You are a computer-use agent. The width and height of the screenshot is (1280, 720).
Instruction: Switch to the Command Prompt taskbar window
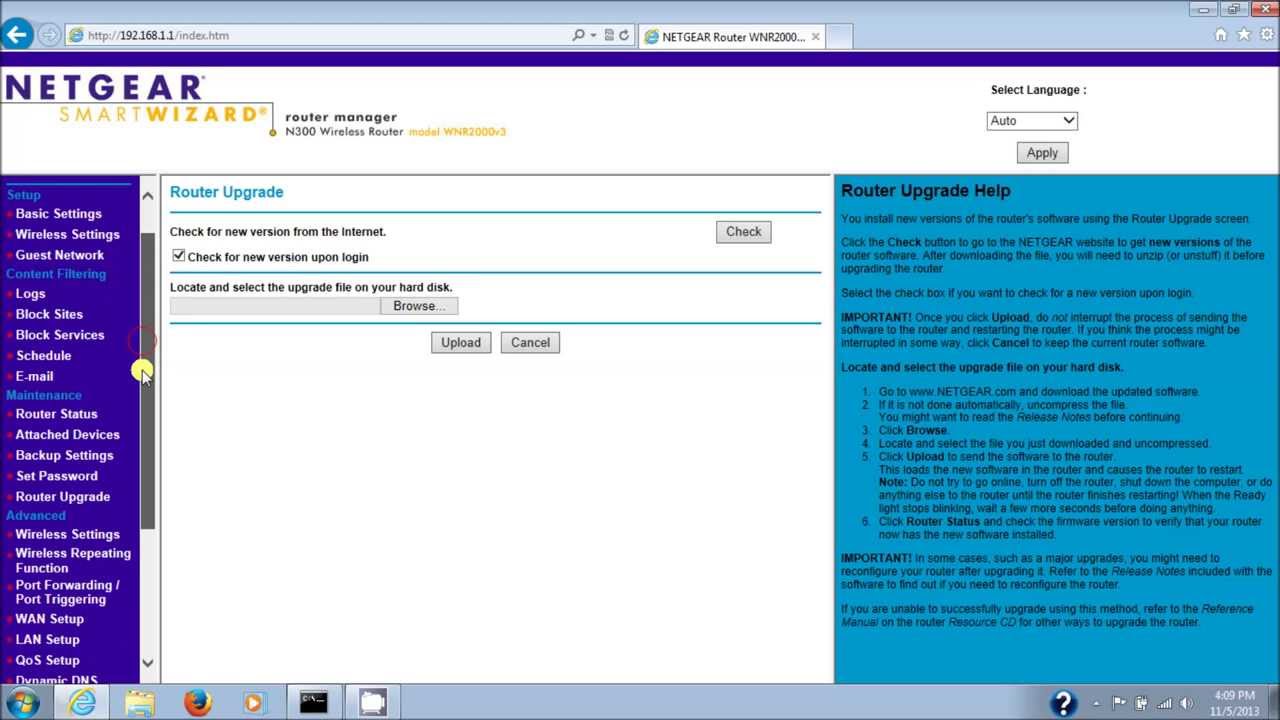[314, 702]
